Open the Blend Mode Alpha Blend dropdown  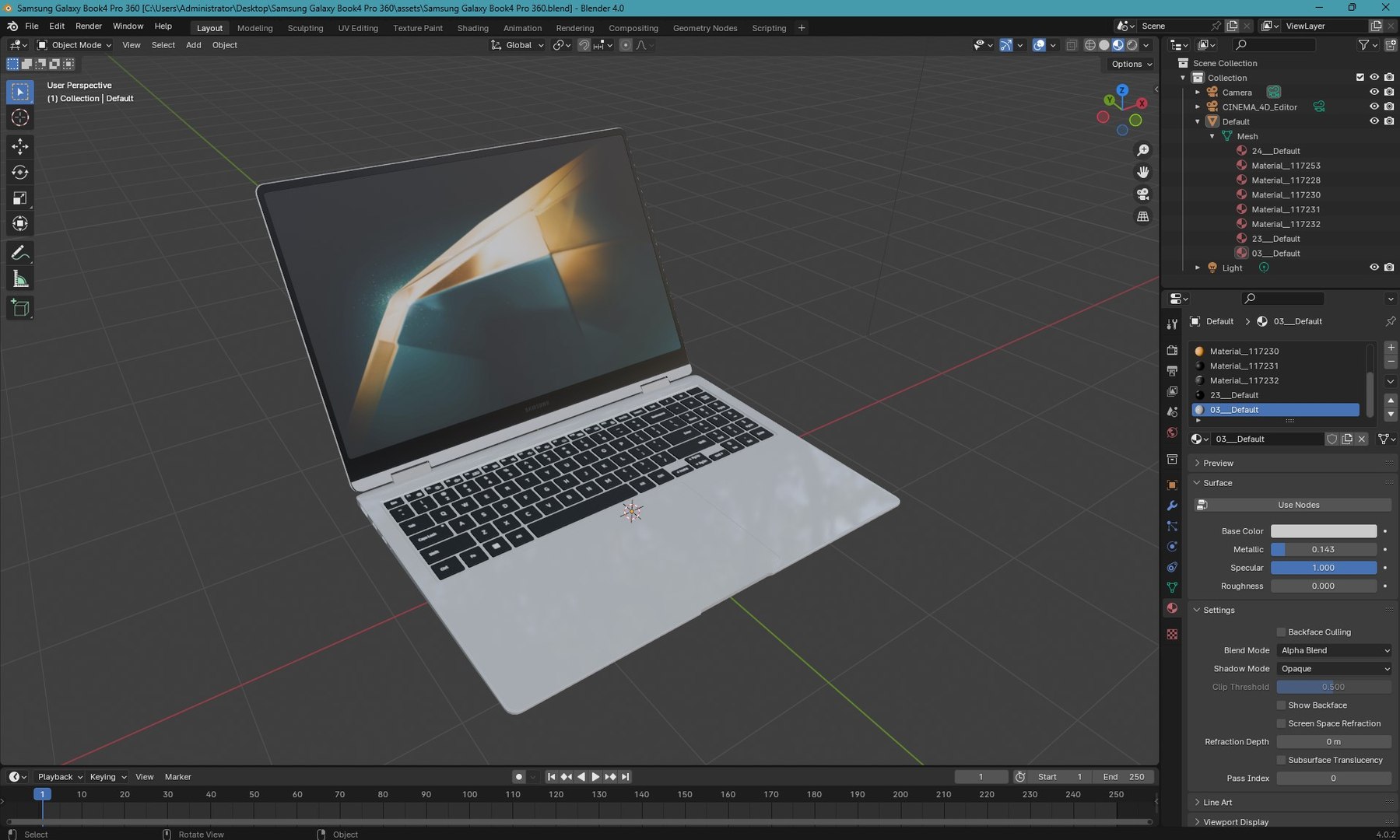pyautogui.click(x=1334, y=651)
